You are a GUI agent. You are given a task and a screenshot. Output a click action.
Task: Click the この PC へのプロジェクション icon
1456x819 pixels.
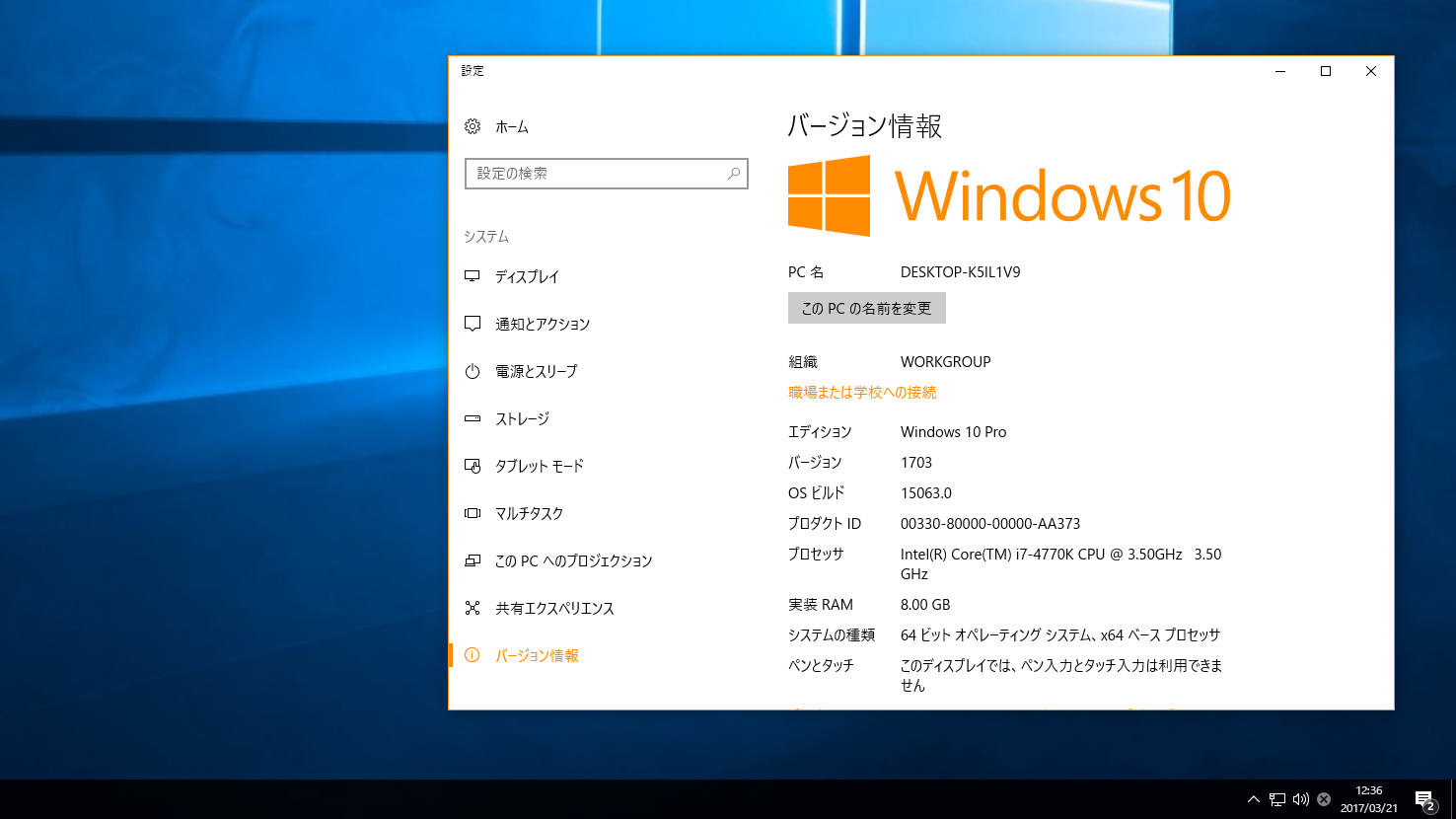pos(473,560)
